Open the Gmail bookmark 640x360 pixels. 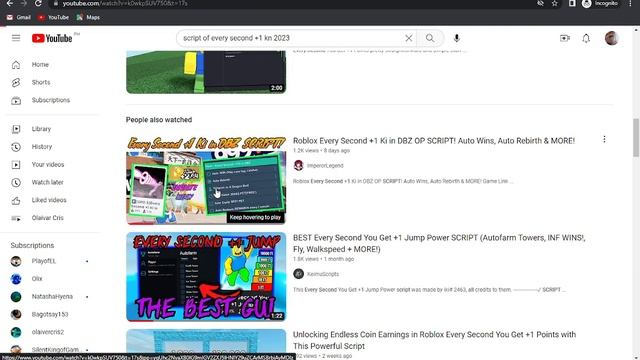click(x=19, y=17)
